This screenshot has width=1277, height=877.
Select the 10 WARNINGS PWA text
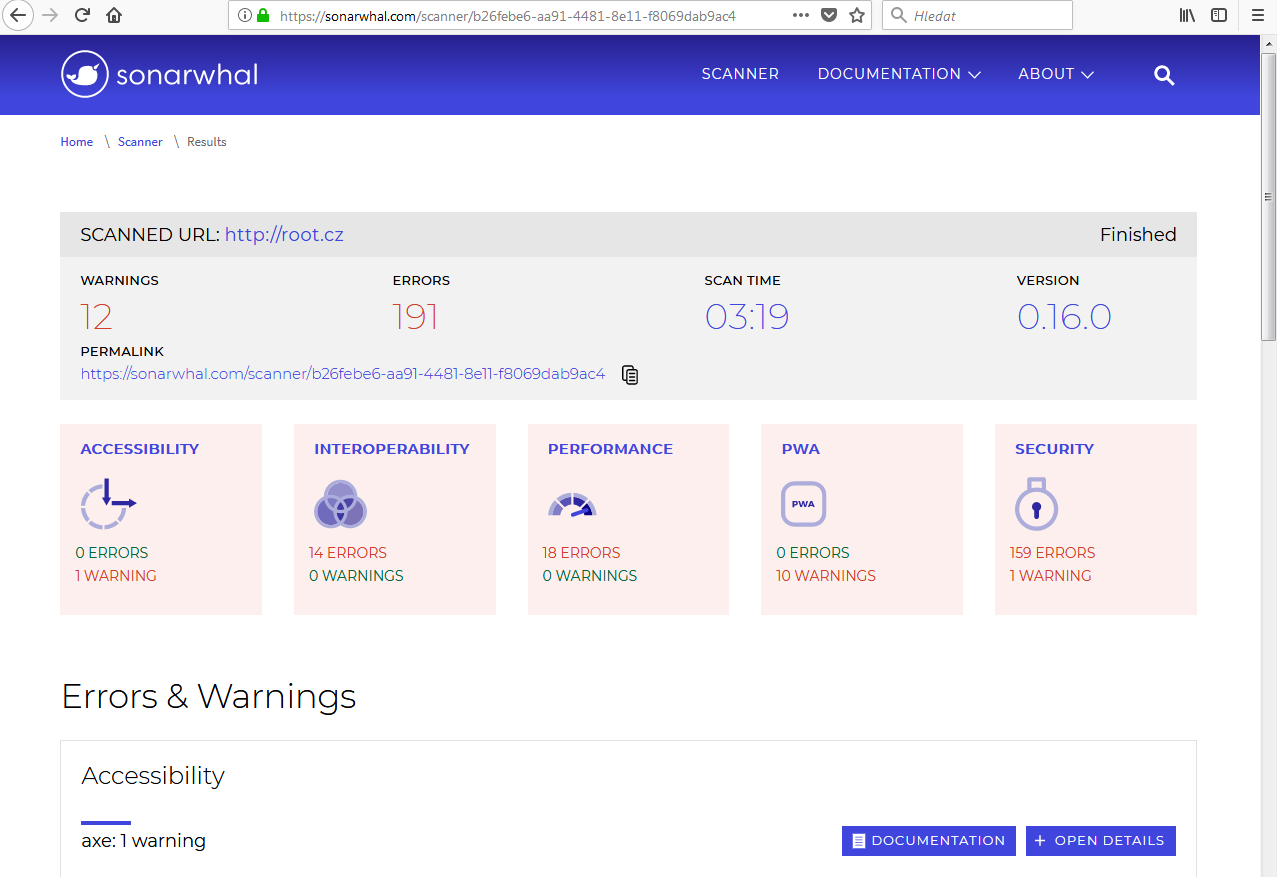[x=826, y=576]
